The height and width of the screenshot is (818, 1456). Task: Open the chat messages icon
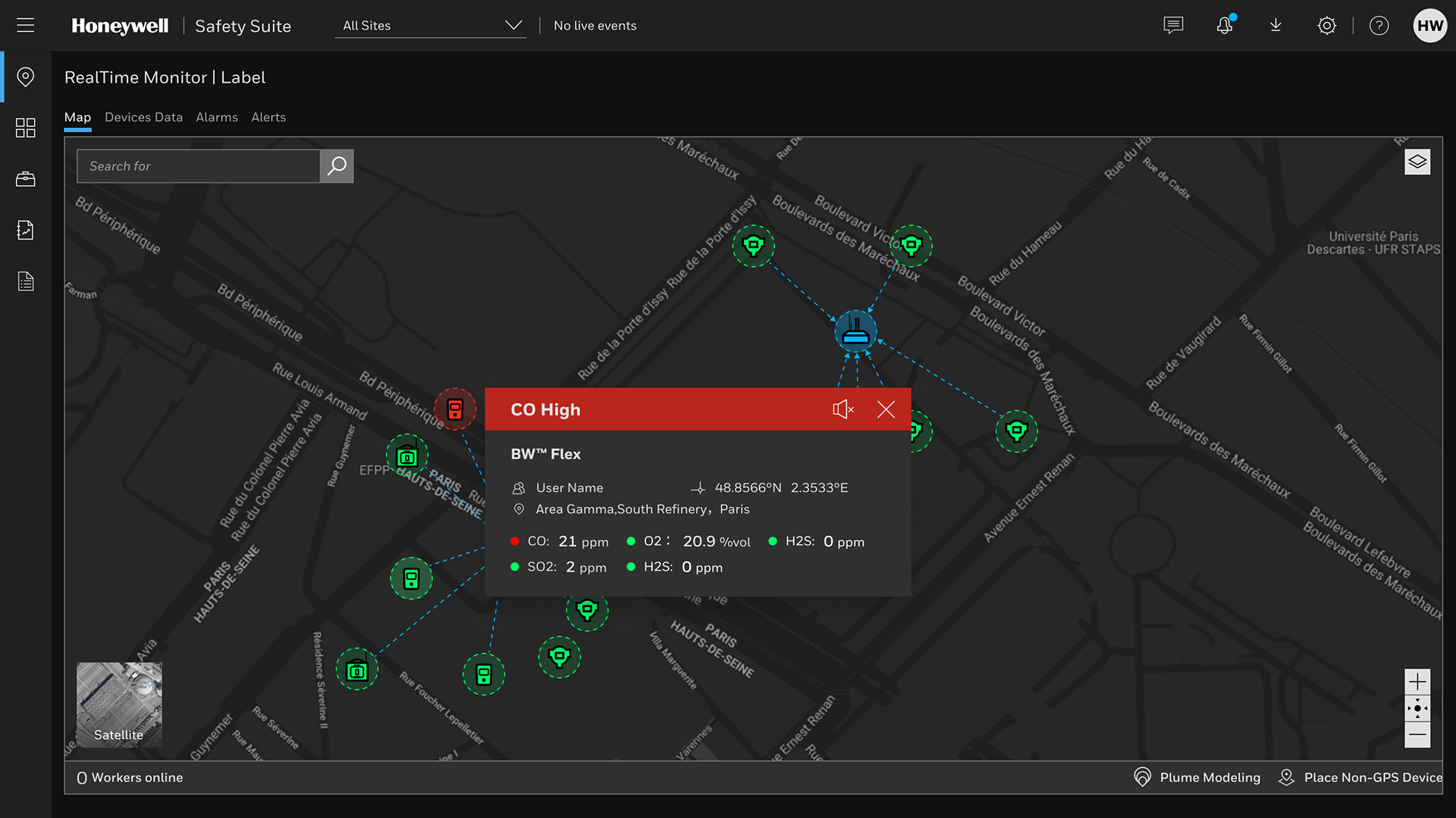point(1173,25)
